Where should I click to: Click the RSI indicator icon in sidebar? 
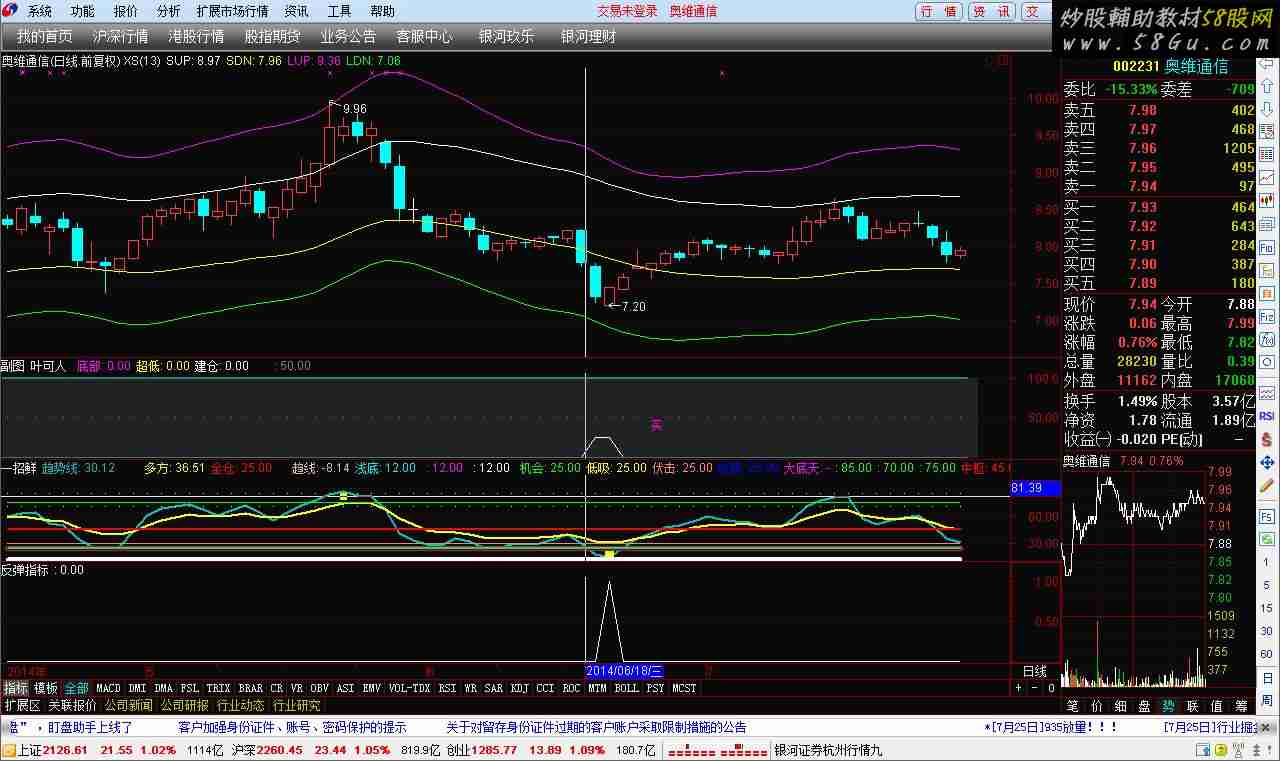click(1267, 415)
